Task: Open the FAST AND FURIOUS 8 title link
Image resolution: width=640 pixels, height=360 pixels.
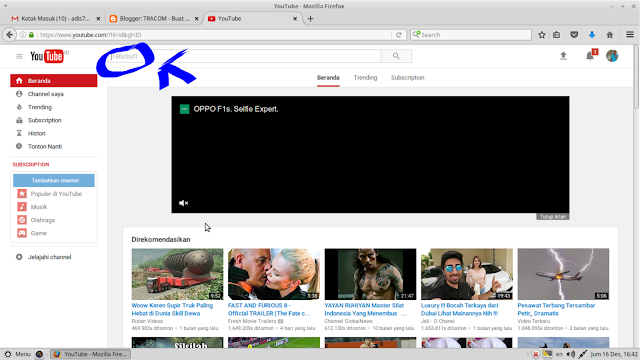Action: [269, 309]
